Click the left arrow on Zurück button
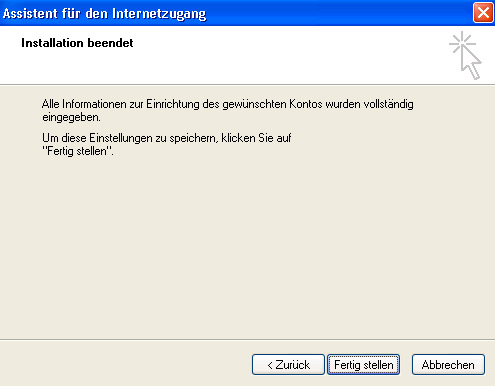 click(270, 365)
